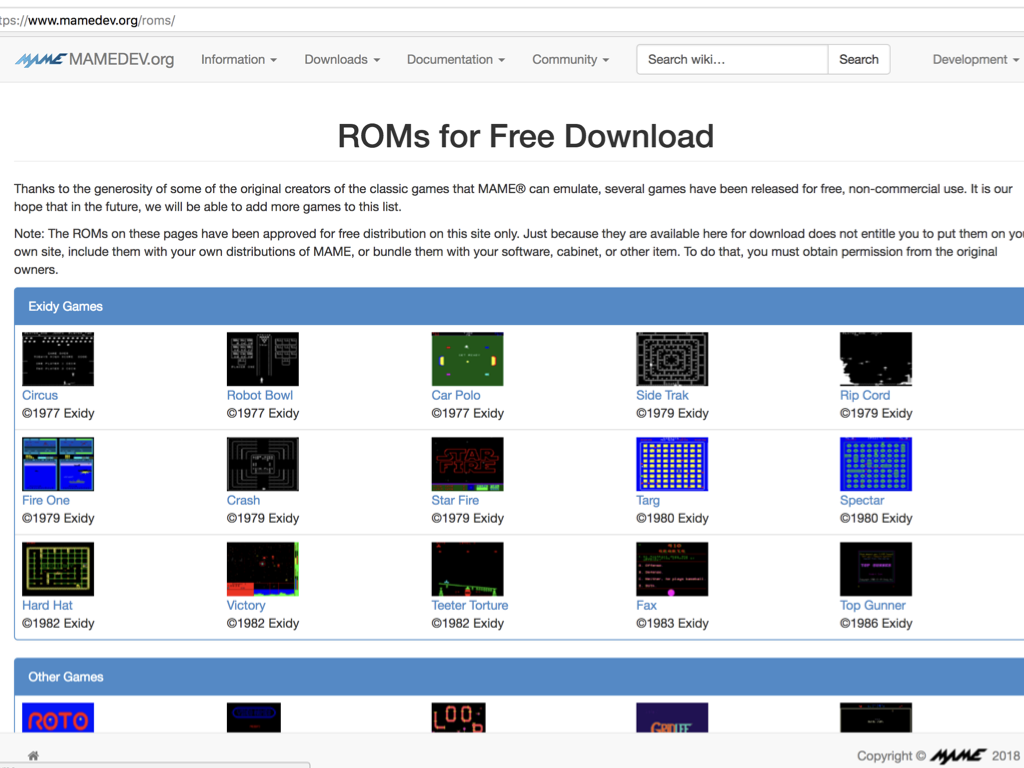The height and width of the screenshot is (768, 1024).
Task: Follow the Spectar link
Action: (x=862, y=500)
